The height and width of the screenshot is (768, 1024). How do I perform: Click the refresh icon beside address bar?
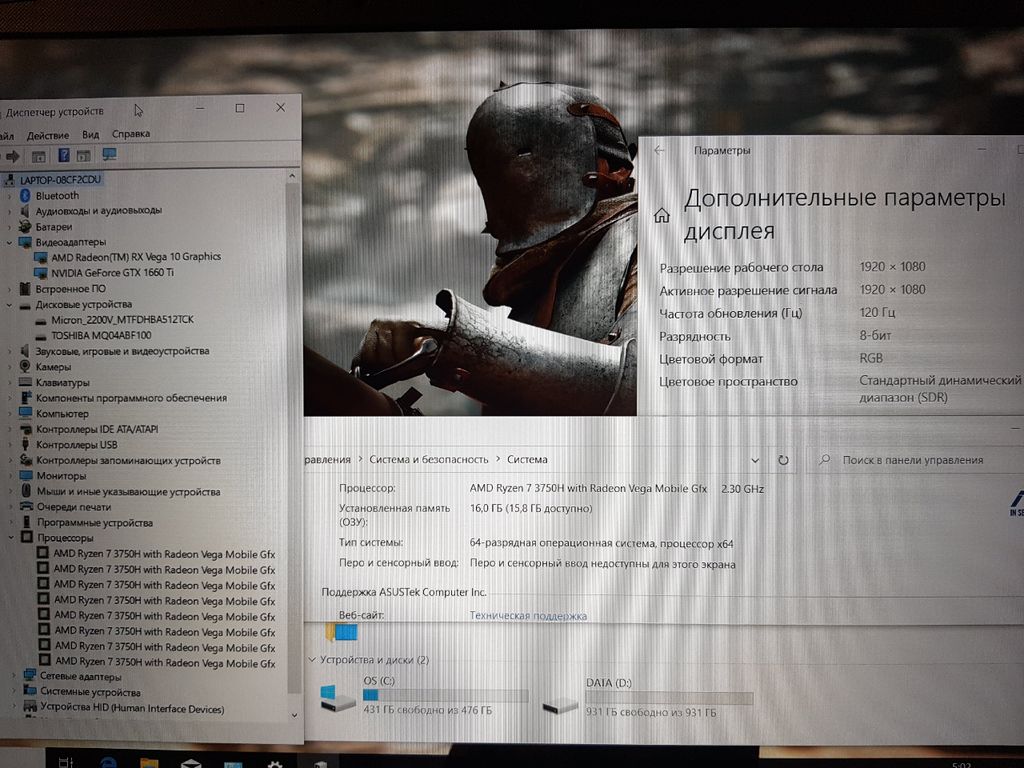[x=783, y=460]
